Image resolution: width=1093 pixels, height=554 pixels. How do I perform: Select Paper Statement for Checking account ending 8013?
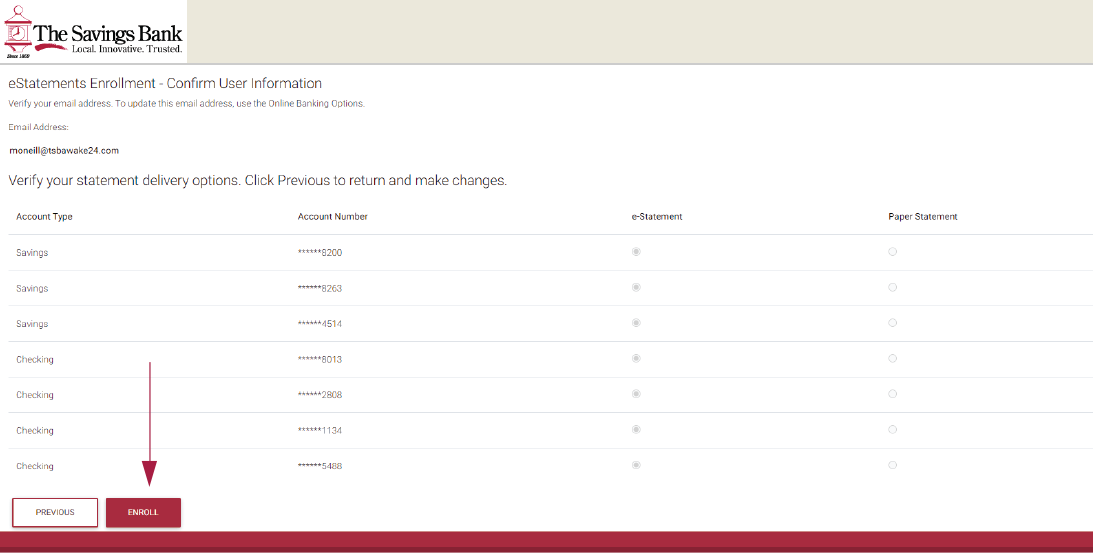(x=892, y=358)
